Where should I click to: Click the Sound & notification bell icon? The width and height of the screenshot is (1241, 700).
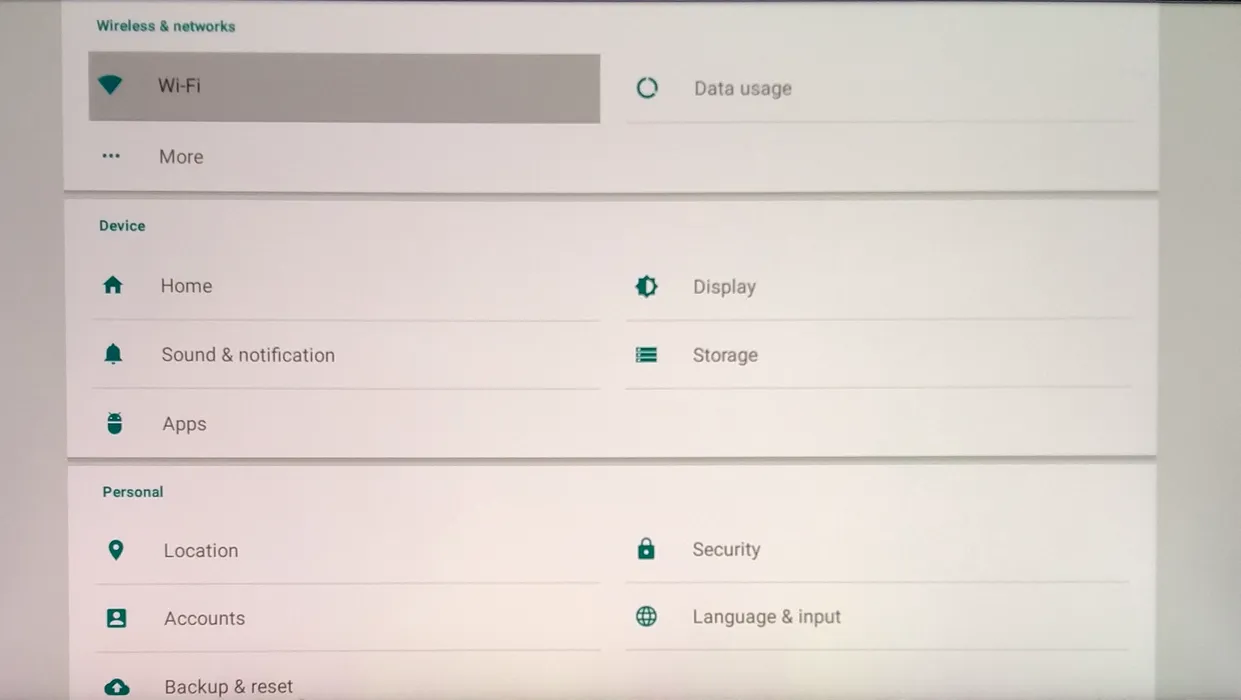pos(113,354)
